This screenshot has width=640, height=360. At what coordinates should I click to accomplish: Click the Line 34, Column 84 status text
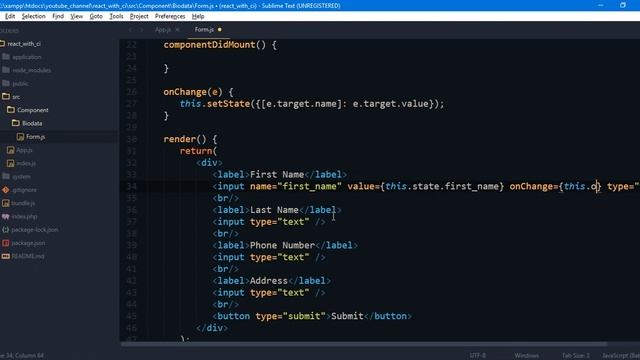coord(22,356)
